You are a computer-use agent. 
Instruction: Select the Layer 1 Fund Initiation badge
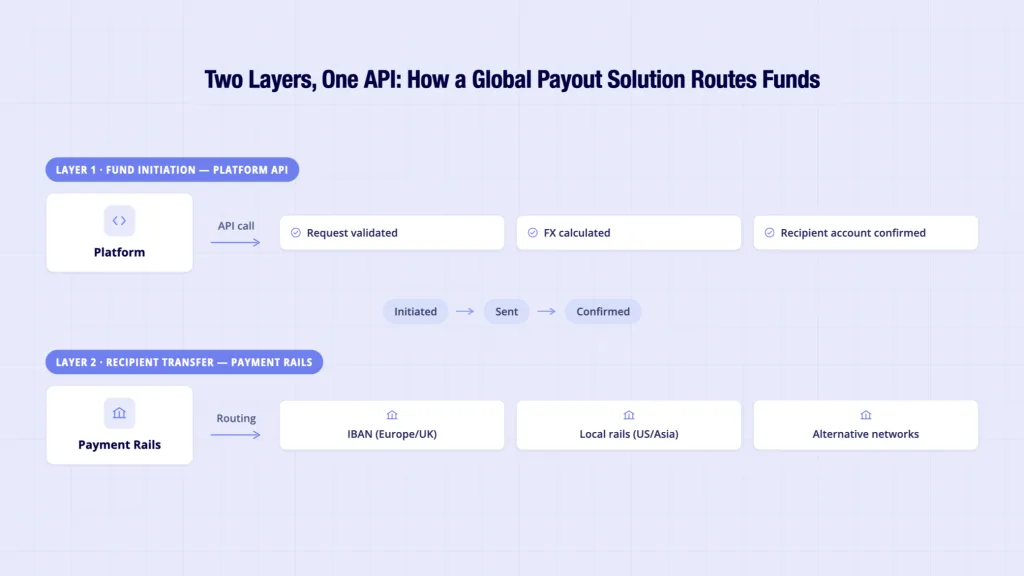(172, 170)
